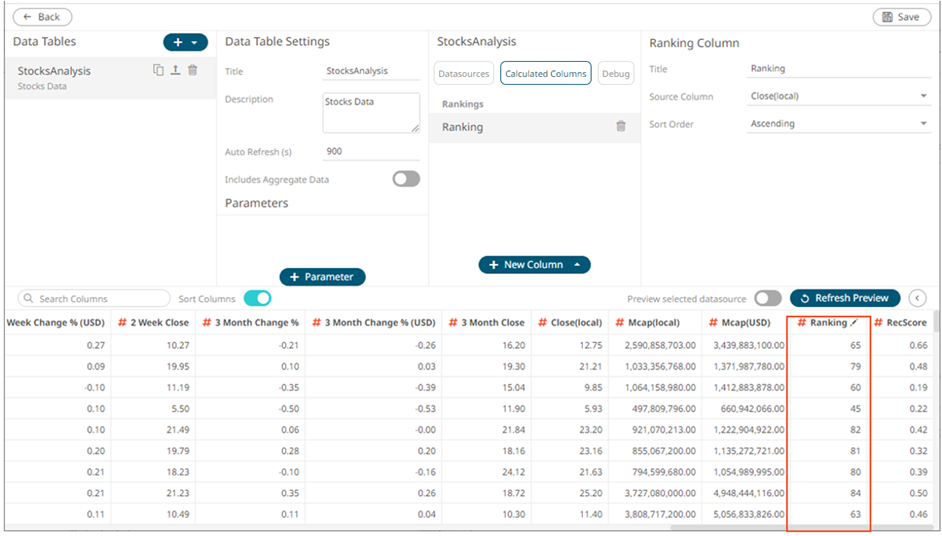Expand the add data table dropdown
This screenshot has height=536, width=942.
click(x=194, y=43)
